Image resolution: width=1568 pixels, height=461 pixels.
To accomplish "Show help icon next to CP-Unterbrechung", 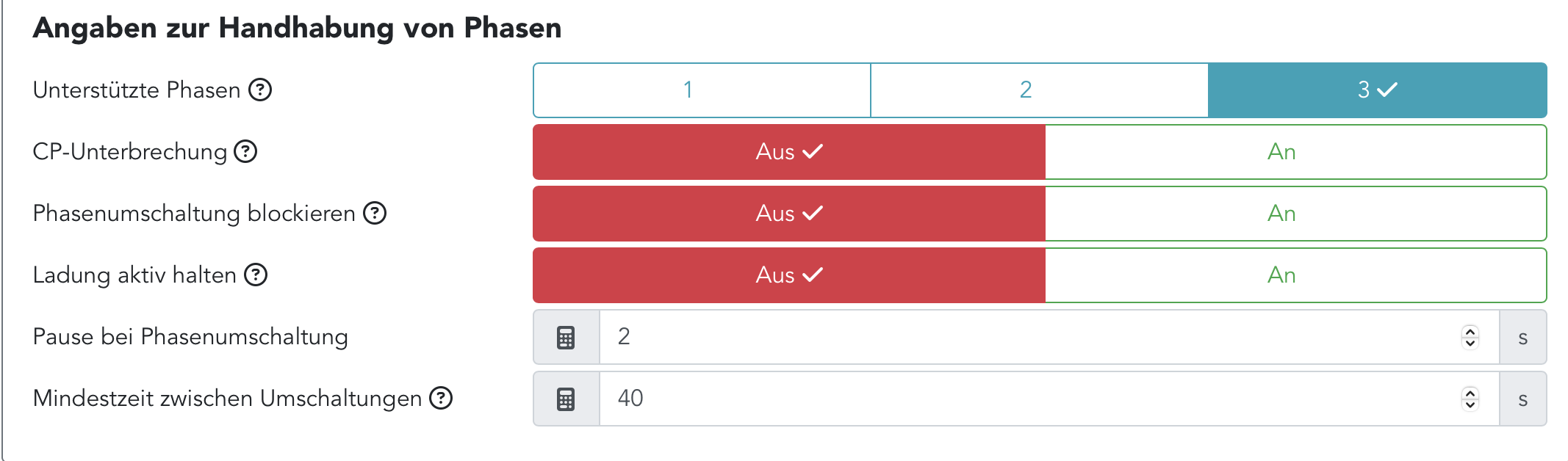I will tap(245, 152).
